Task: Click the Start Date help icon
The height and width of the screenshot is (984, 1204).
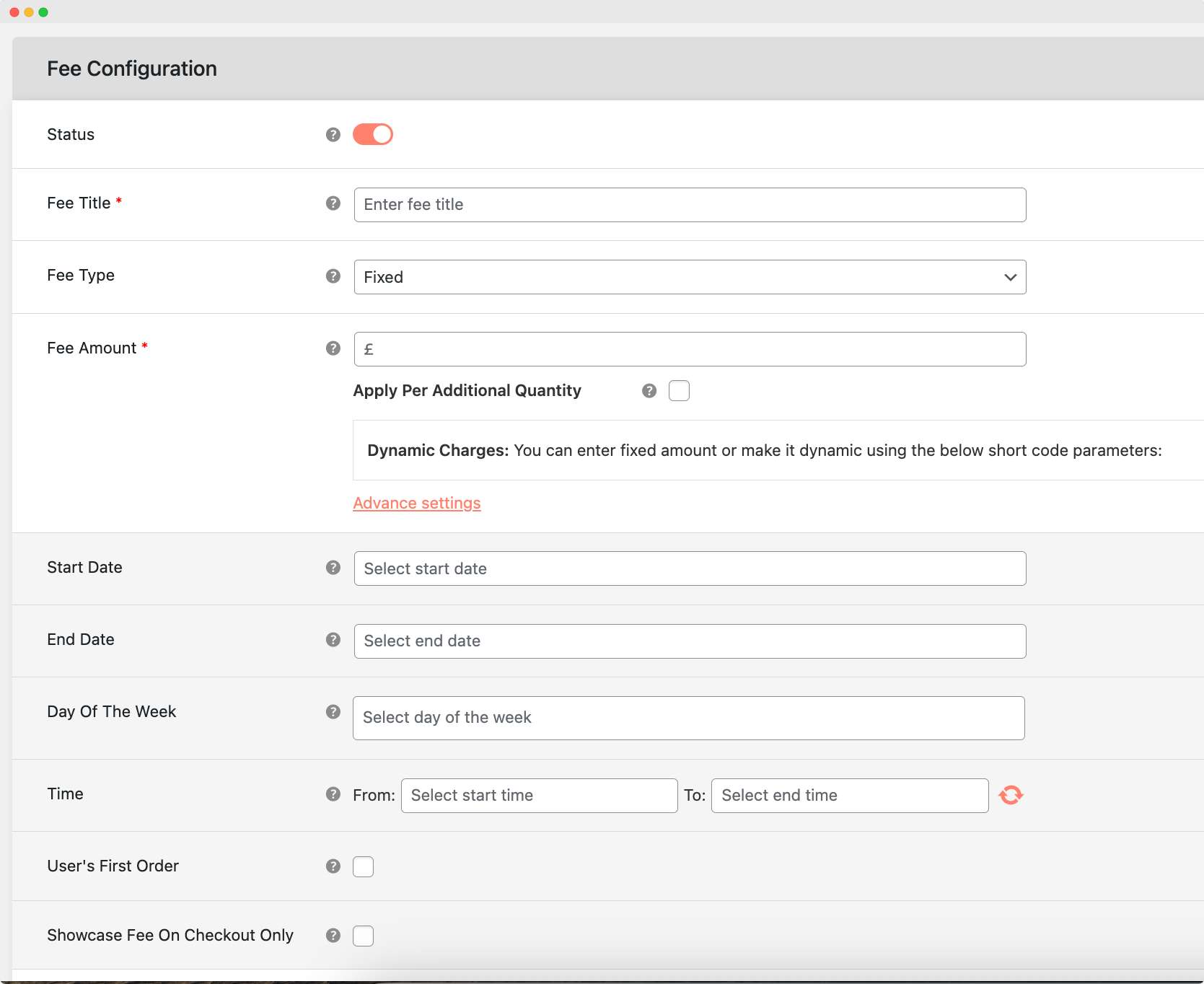Action: pyautogui.click(x=333, y=568)
